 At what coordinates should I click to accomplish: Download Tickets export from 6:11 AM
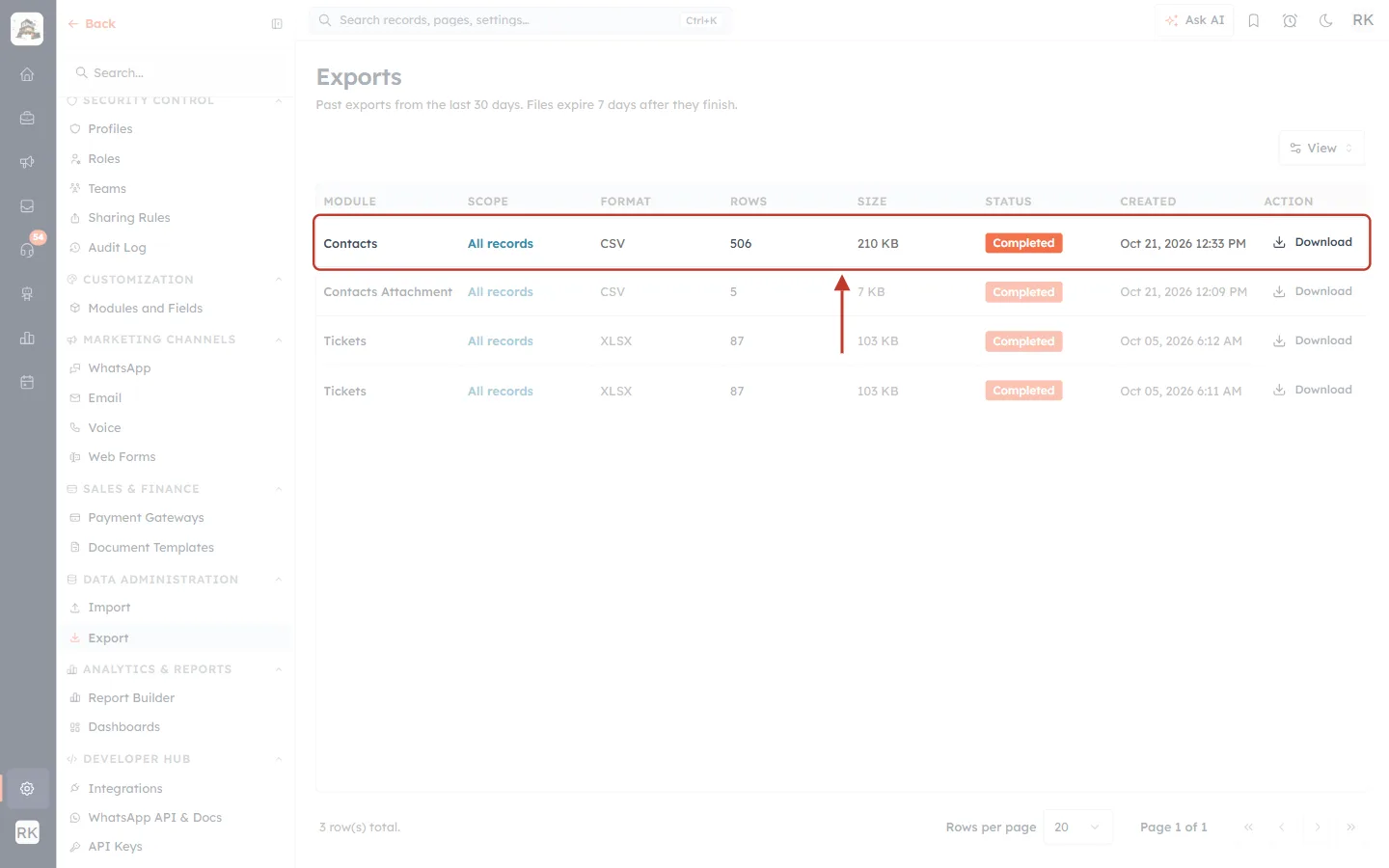(x=1313, y=390)
